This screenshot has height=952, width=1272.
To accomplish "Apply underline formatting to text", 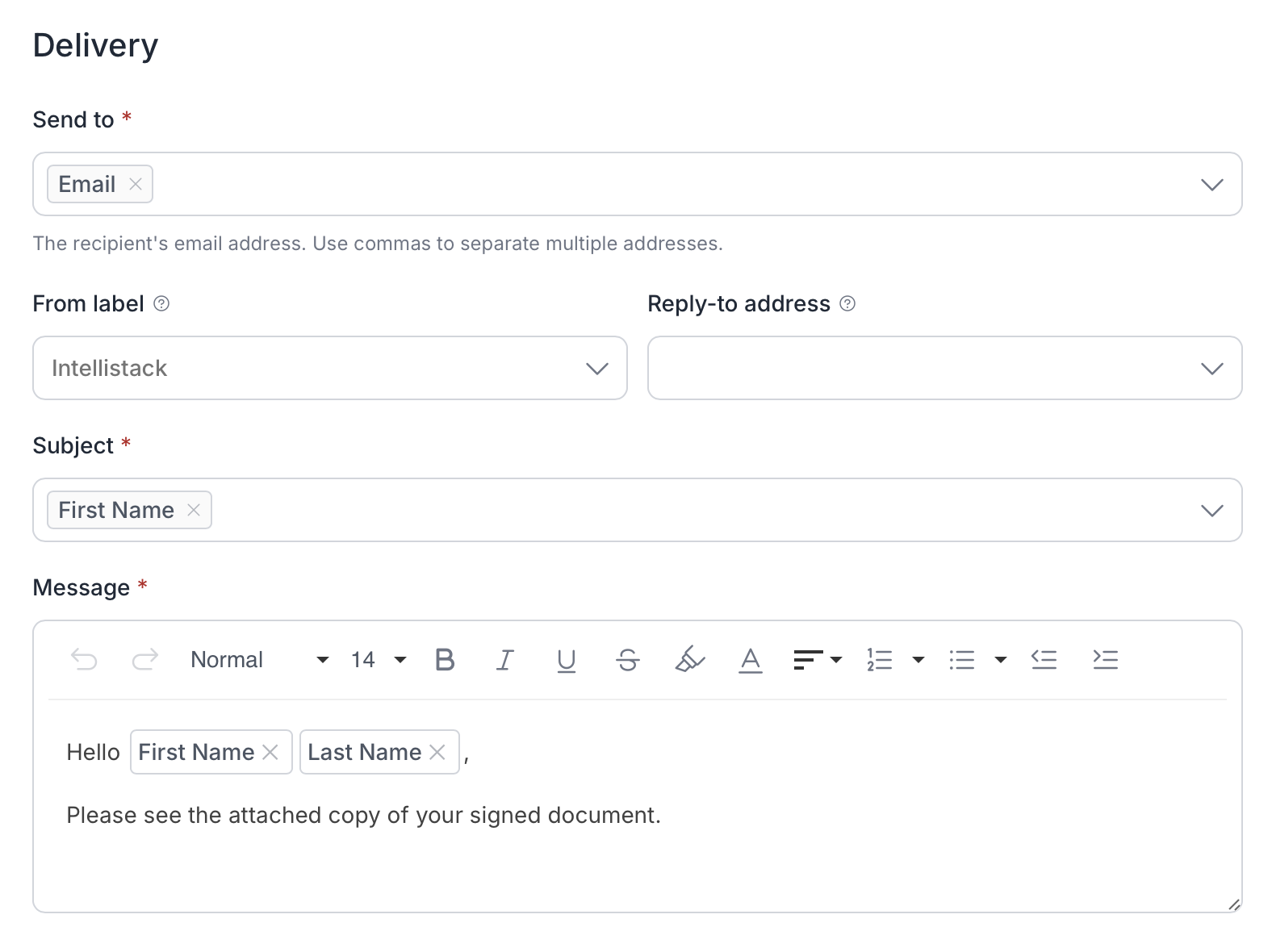I will (567, 660).
